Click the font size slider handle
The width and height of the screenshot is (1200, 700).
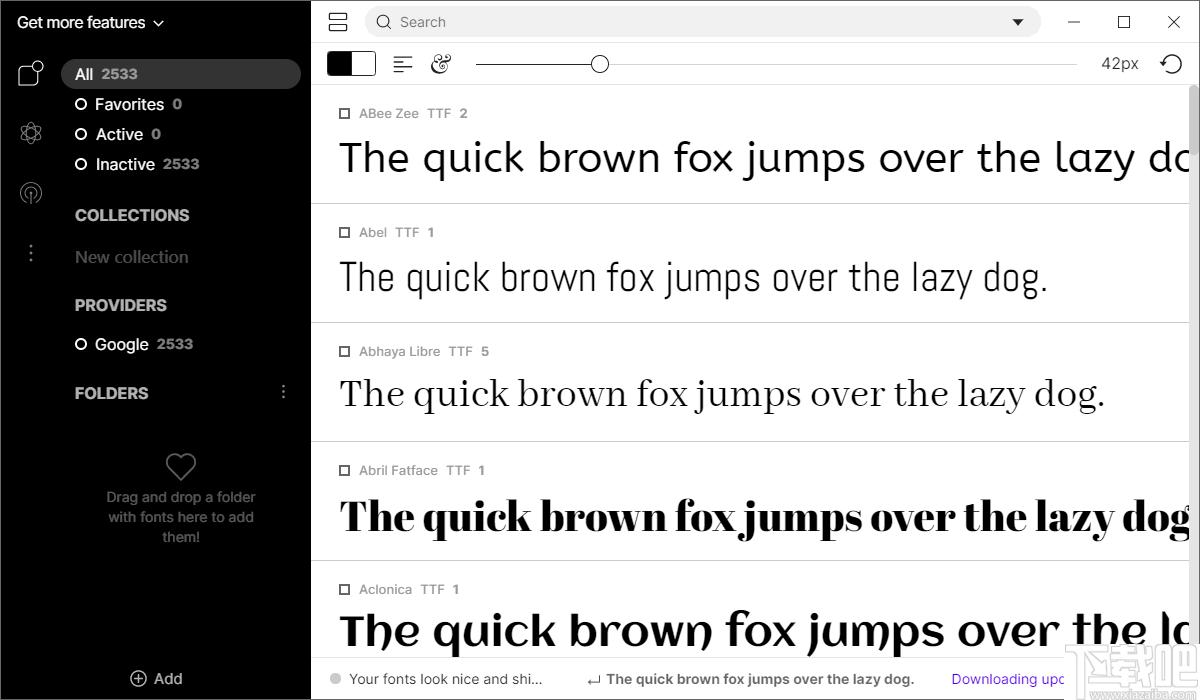click(599, 64)
